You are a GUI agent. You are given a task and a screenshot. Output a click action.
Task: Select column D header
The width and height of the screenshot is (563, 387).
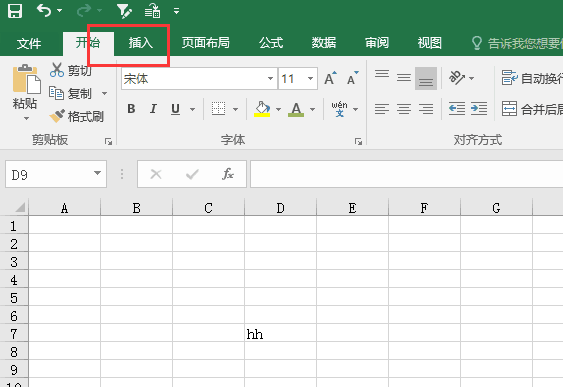point(280,208)
